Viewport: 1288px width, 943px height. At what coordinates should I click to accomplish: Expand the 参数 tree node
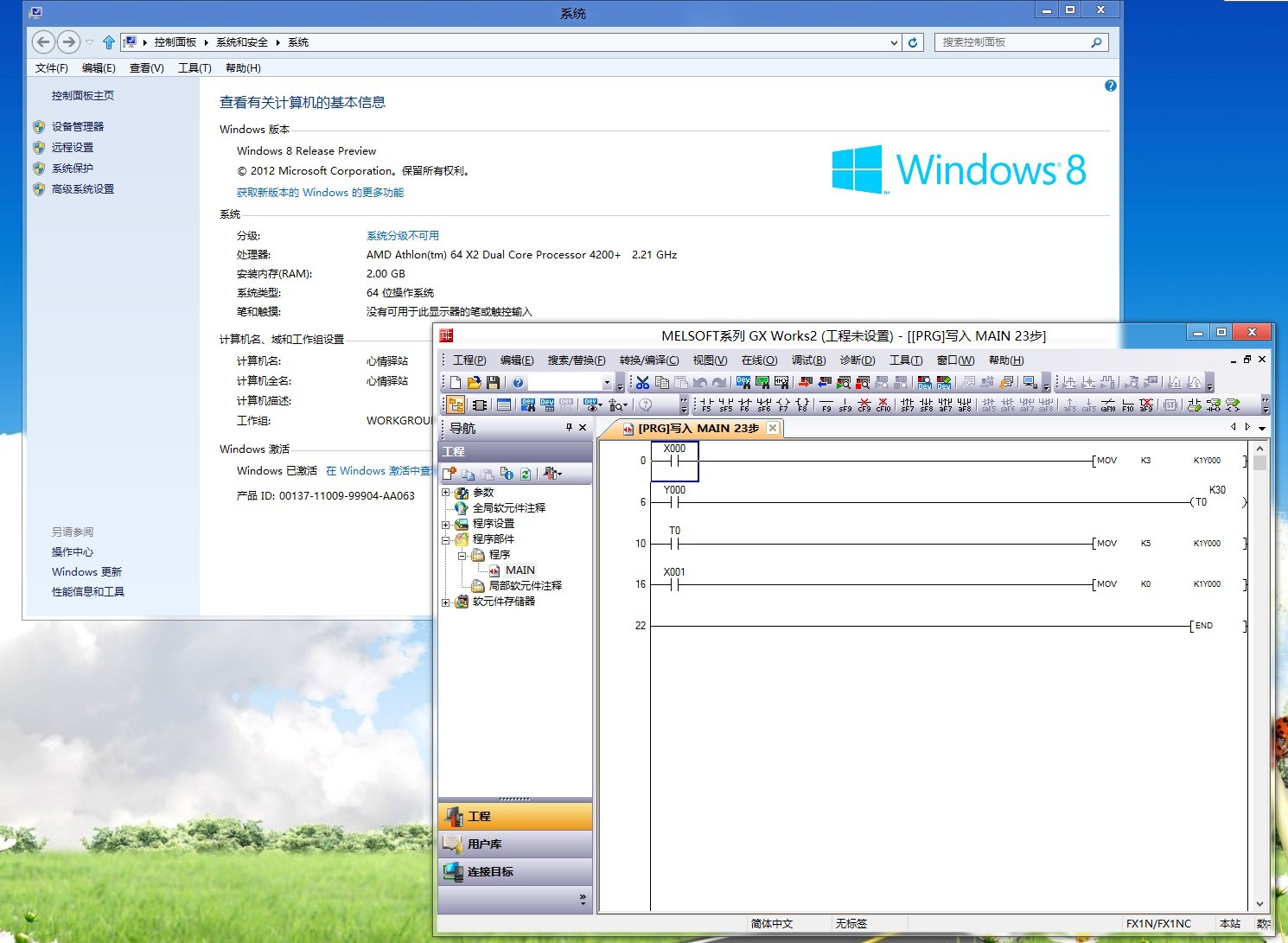(x=446, y=493)
